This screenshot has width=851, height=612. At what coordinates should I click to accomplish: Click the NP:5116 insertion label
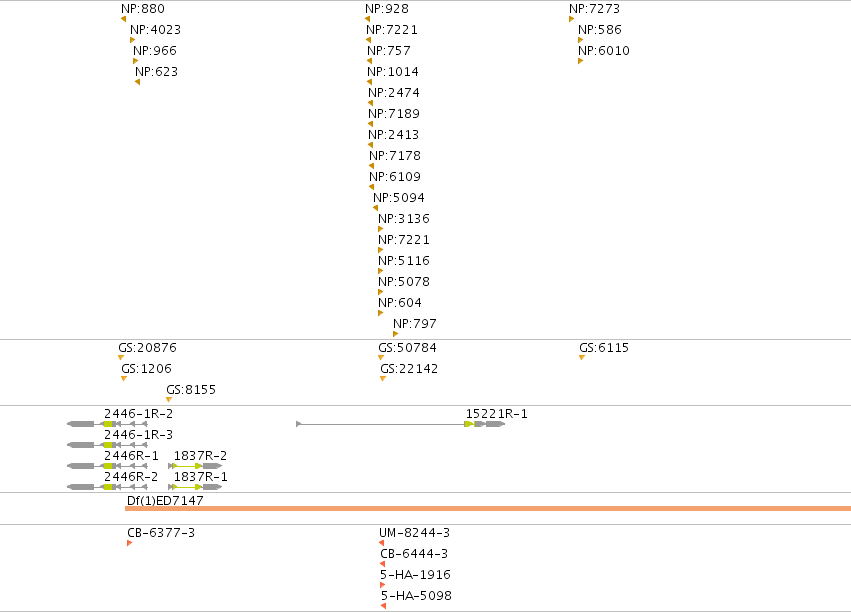coord(404,260)
